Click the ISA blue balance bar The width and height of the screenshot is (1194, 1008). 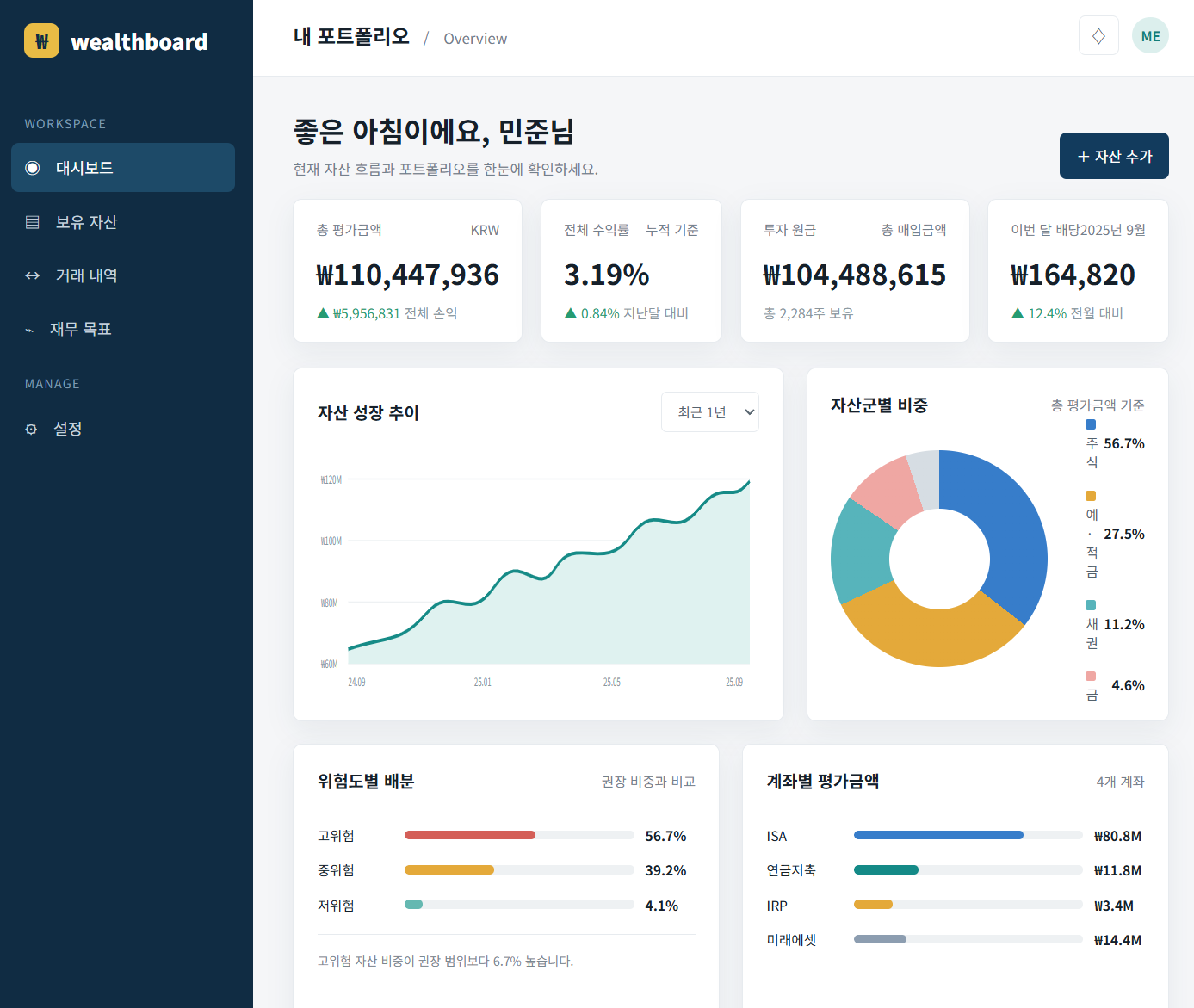938,835
